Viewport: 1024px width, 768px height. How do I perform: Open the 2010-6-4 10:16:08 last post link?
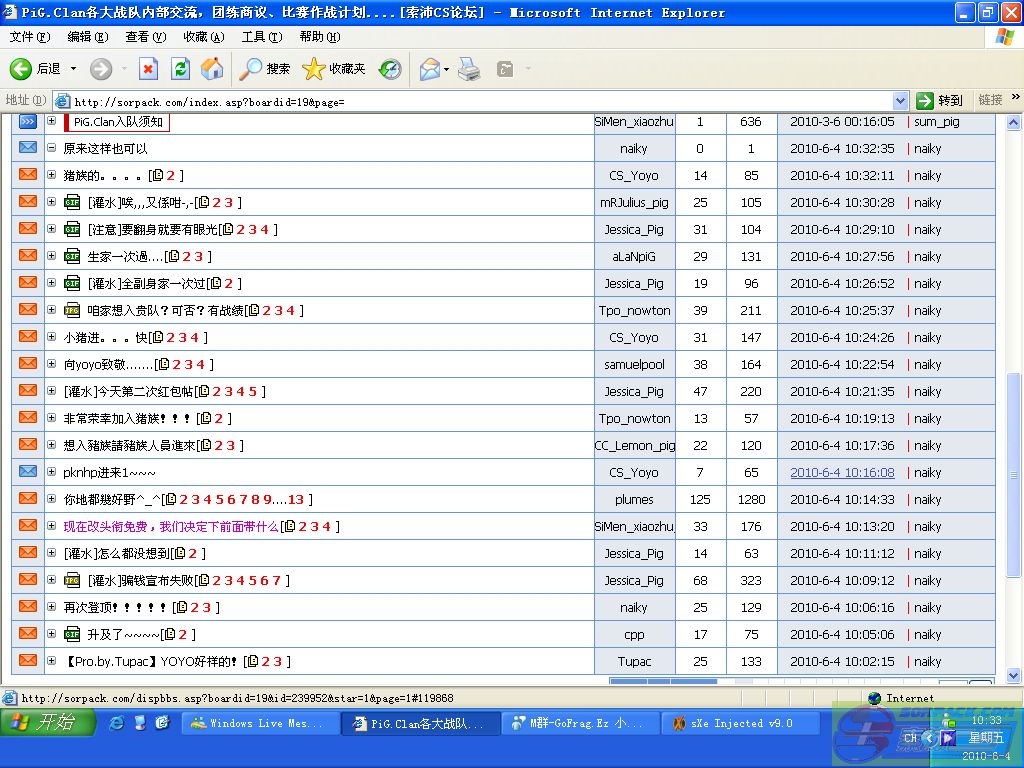pyautogui.click(x=842, y=472)
